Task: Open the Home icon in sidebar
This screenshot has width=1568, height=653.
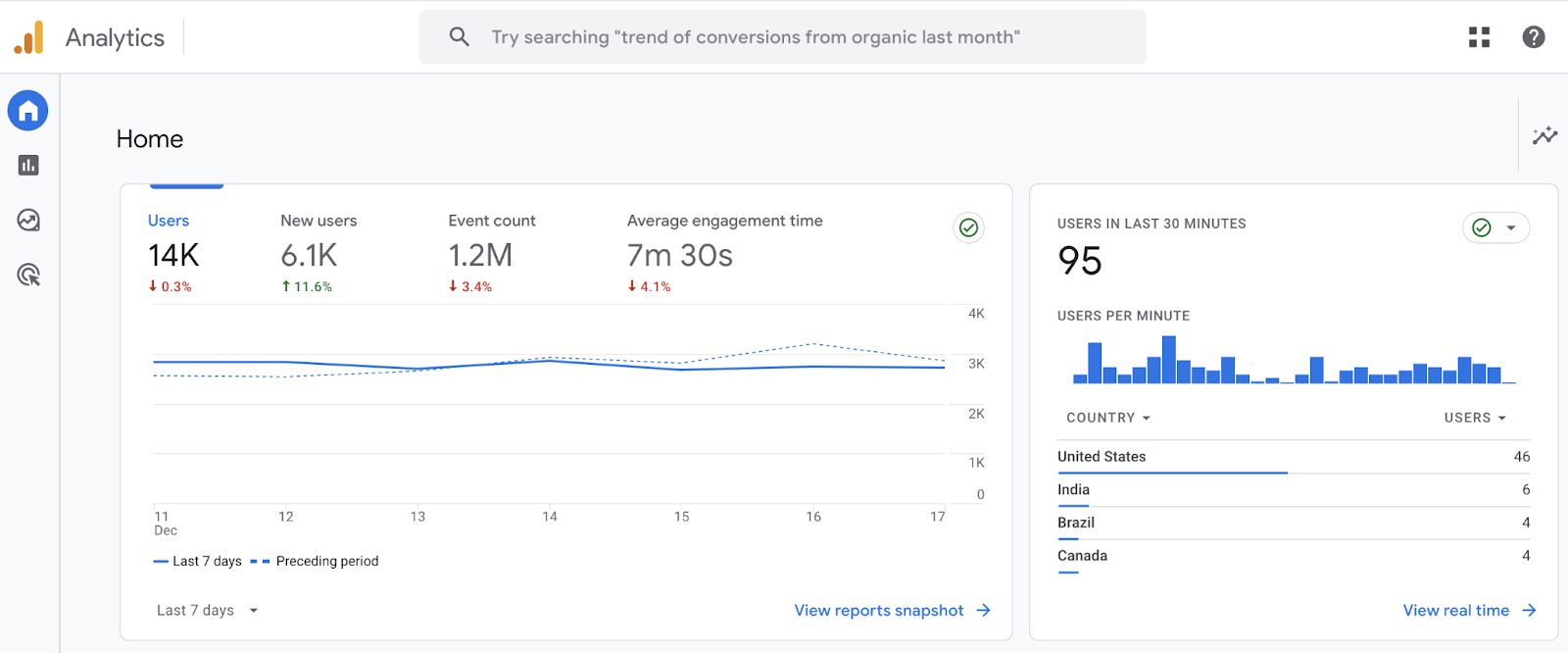Action: pos(28,111)
